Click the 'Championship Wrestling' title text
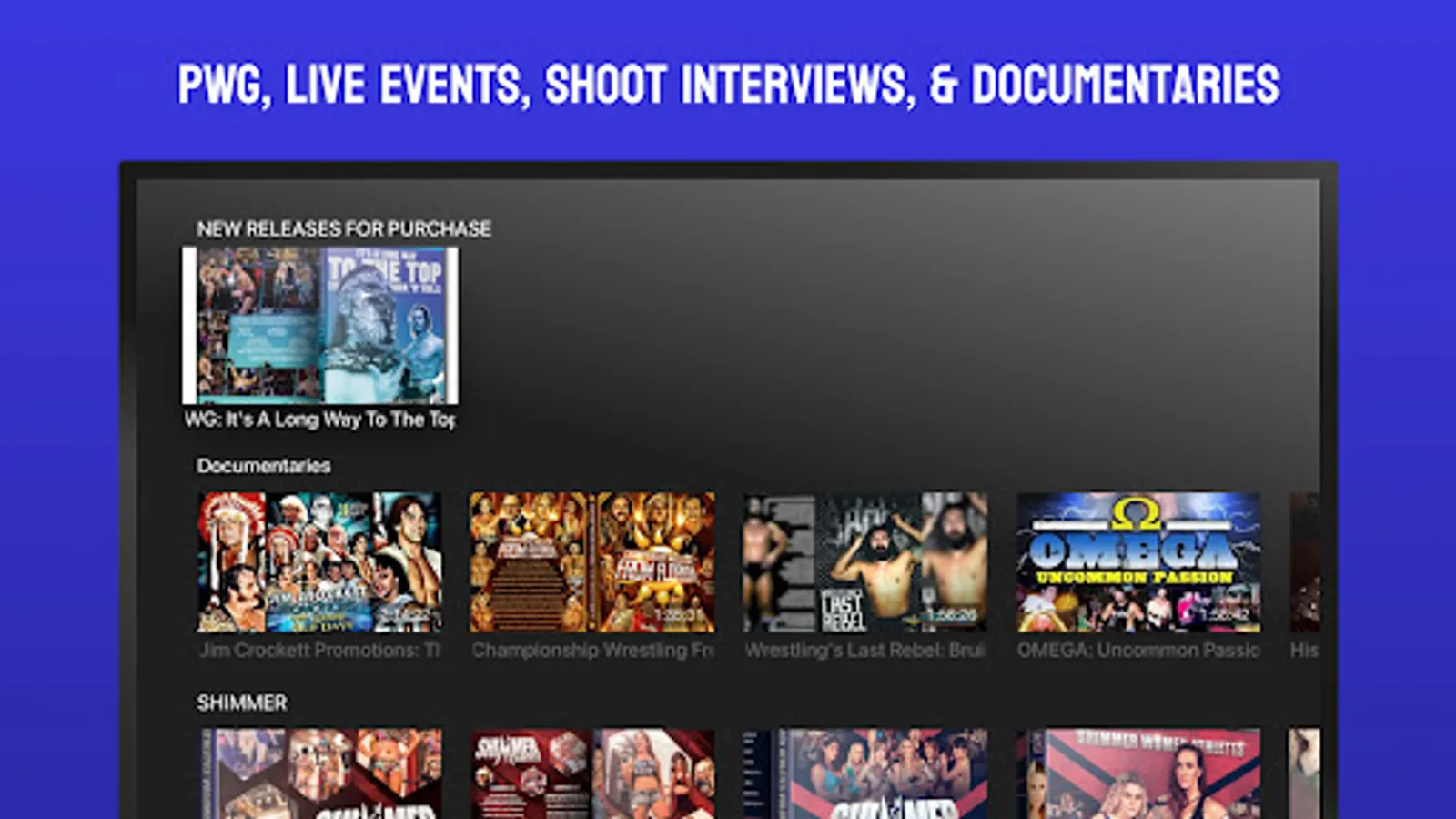Image resolution: width=1456 pixels, height=819 pixels. (592, 650)
